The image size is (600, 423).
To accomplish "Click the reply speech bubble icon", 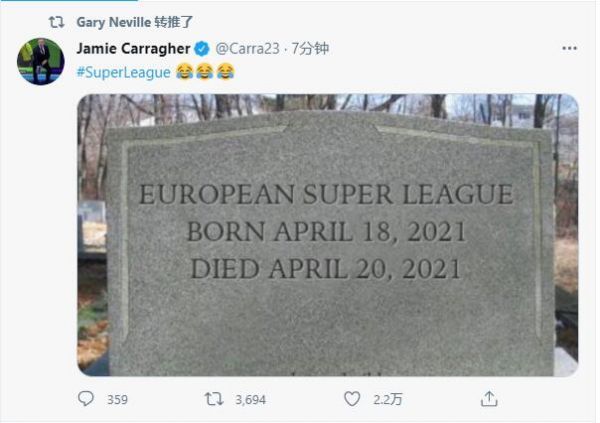I will click(86, 399).
